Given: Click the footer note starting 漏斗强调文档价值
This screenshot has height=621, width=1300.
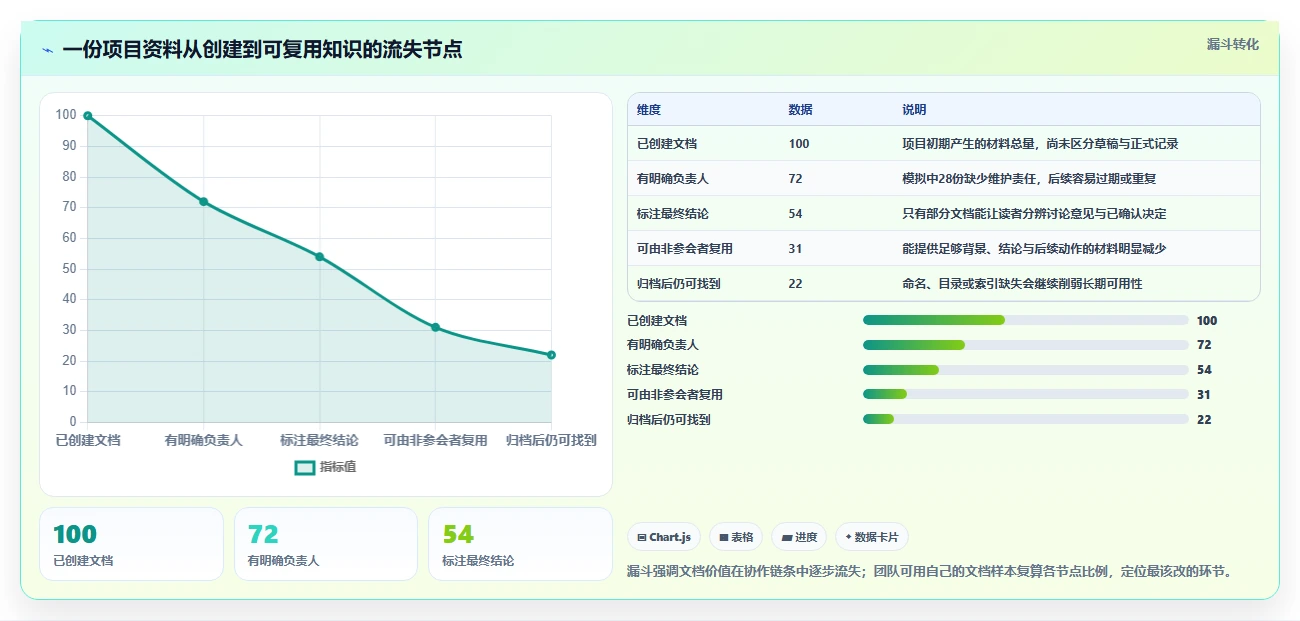Looking at the screenshot, I should point(932,572).
